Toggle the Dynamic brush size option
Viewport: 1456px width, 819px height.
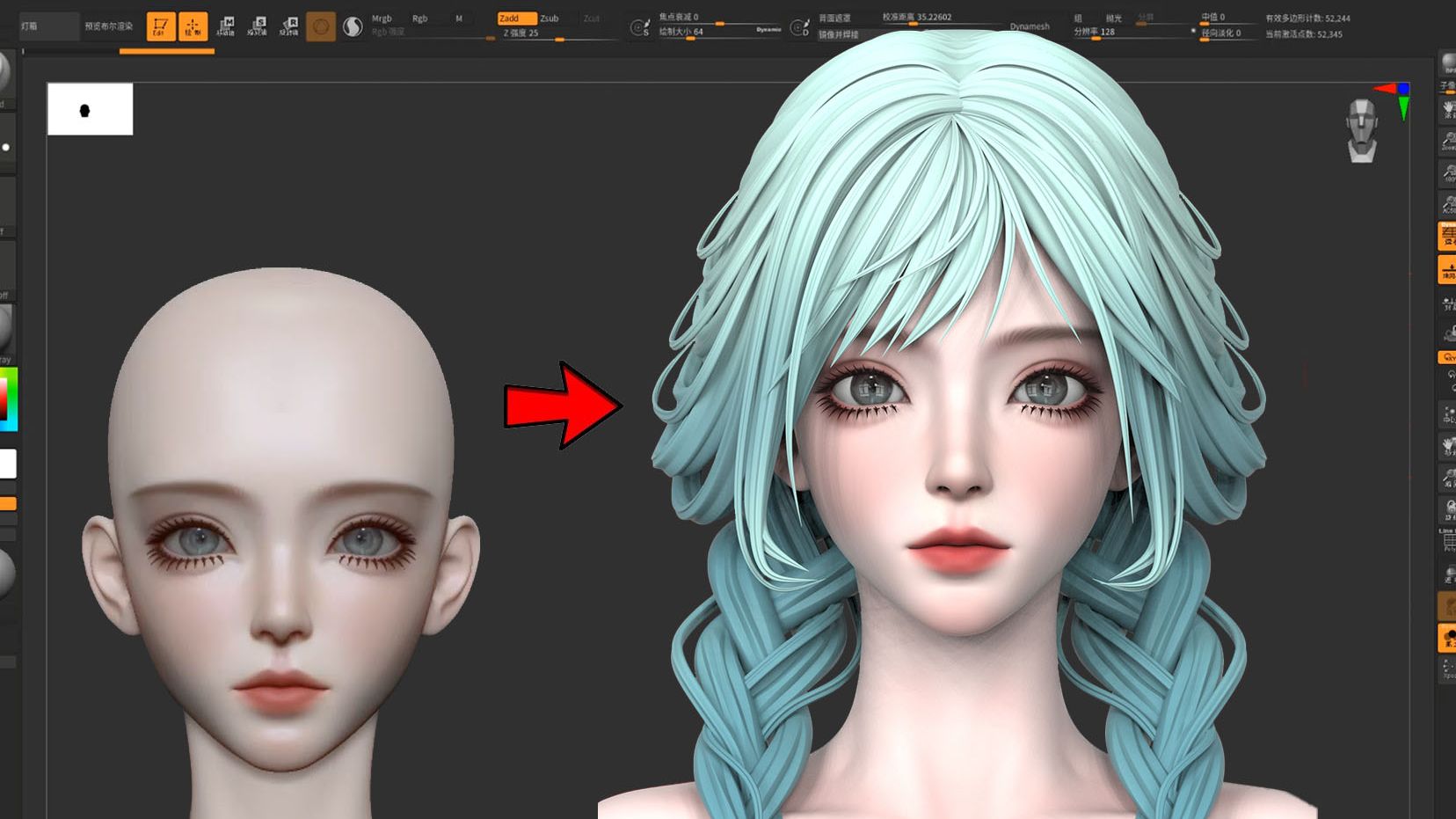click(x=768, y=30)
